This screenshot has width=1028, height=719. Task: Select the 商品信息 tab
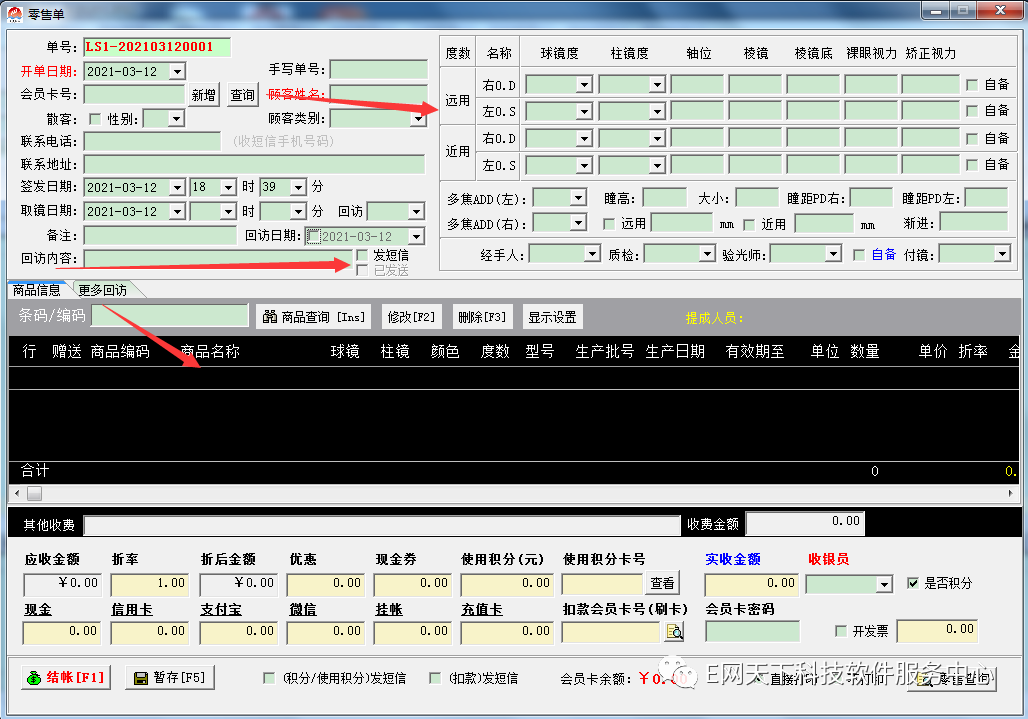pos(37,290)
